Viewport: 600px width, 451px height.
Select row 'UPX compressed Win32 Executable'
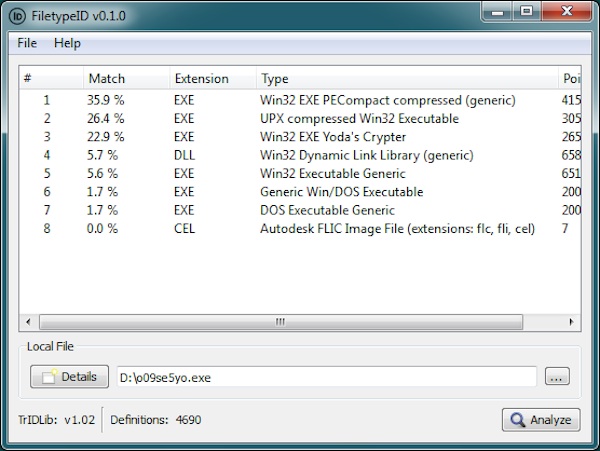(300, 119)
